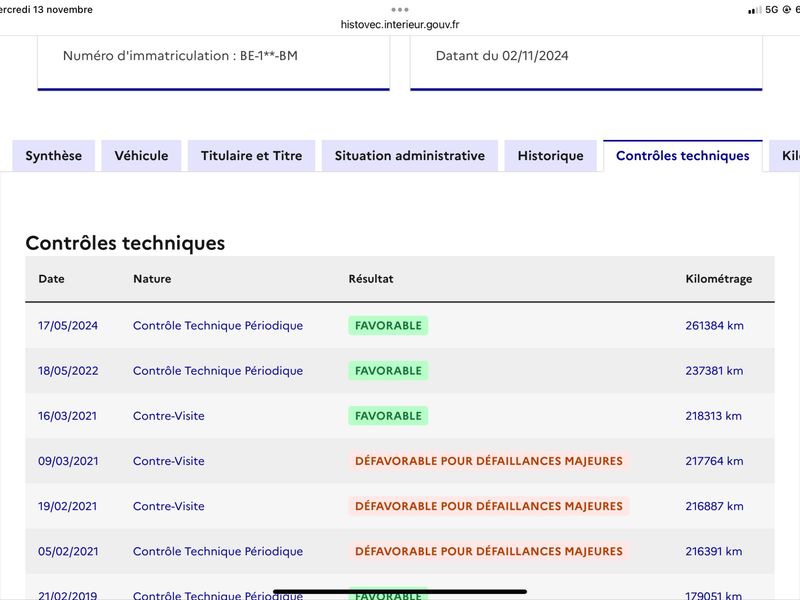The width and height of the screenshot is (800, 600).
Task: Select the 216391 km value
Action: click(714, 552)
